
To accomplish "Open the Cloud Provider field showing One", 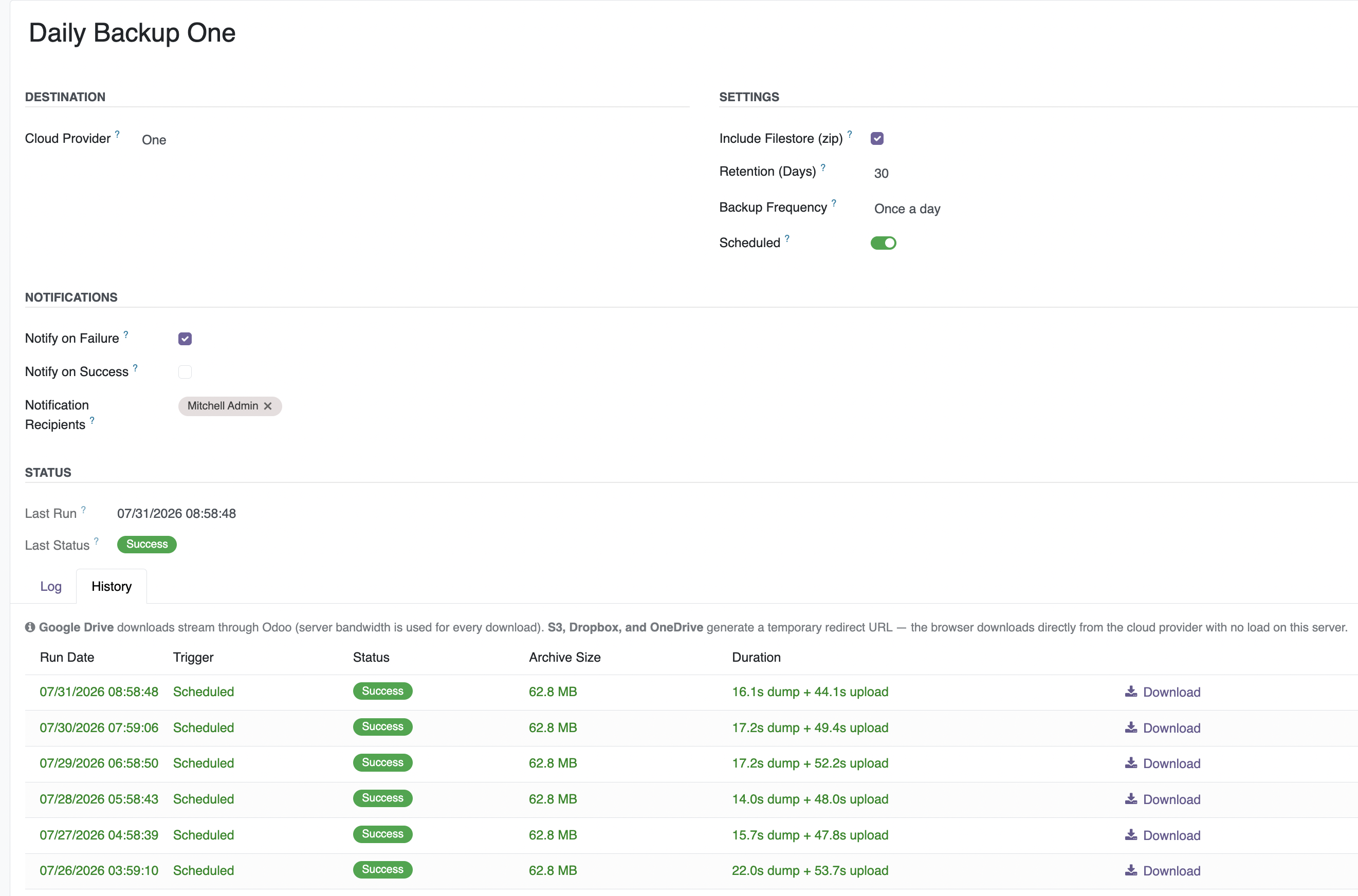I will [x=154, y=140].
